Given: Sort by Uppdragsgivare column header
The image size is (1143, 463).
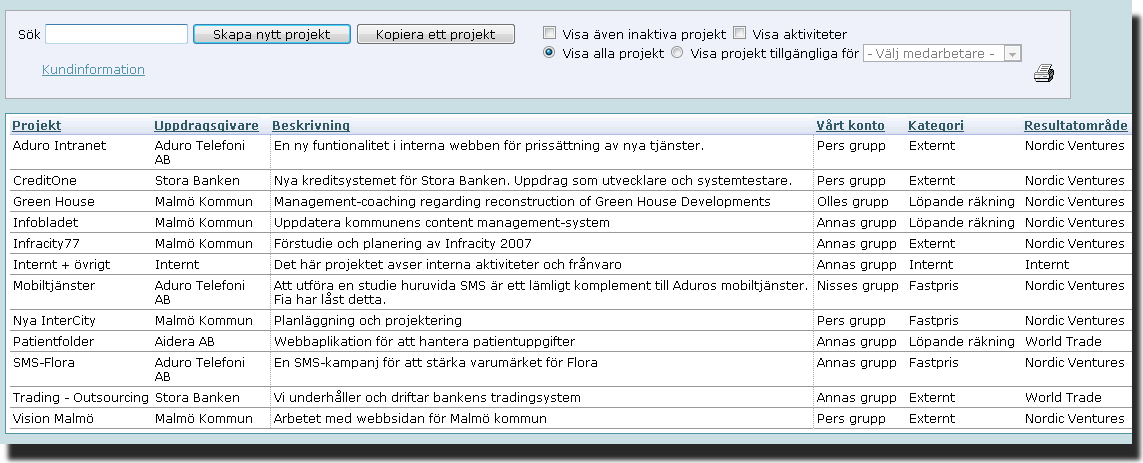Looking at the screenshot, I should coord(206,125).
